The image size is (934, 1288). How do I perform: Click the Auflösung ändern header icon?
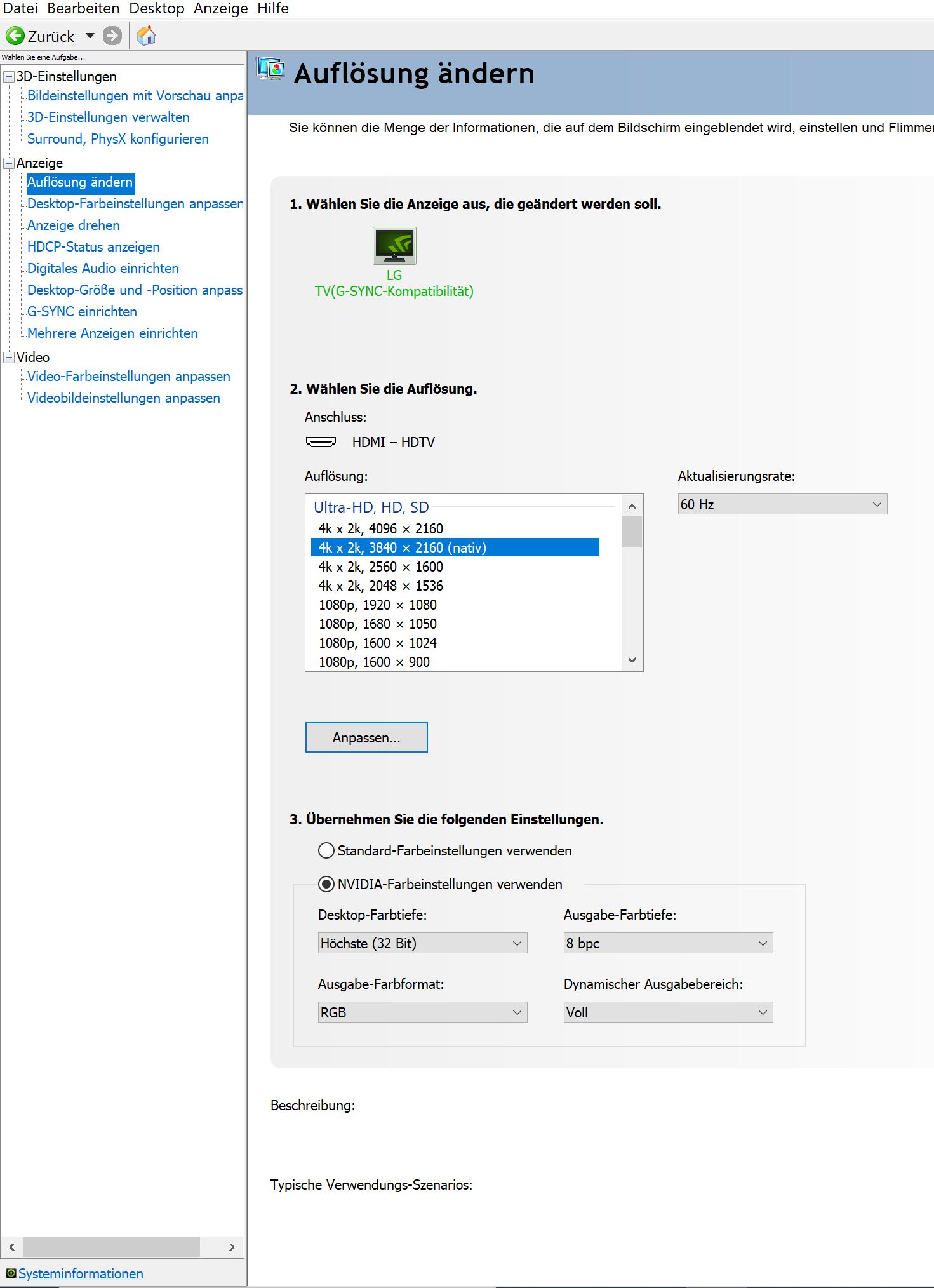click(270, 69)
